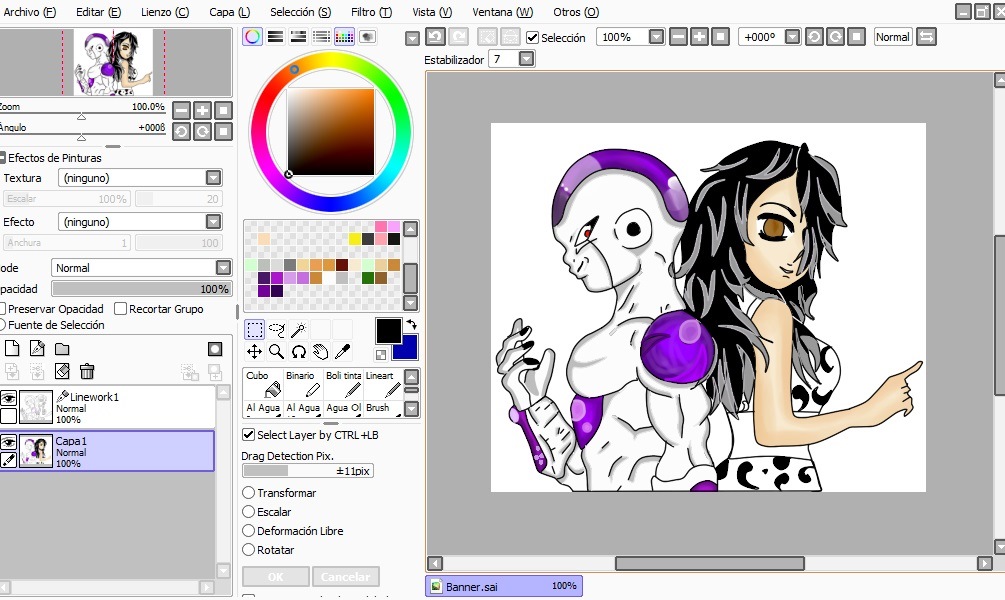Adjust the layer Opacidad slider
Screen dimensions: 1005x600
[142, 288]
